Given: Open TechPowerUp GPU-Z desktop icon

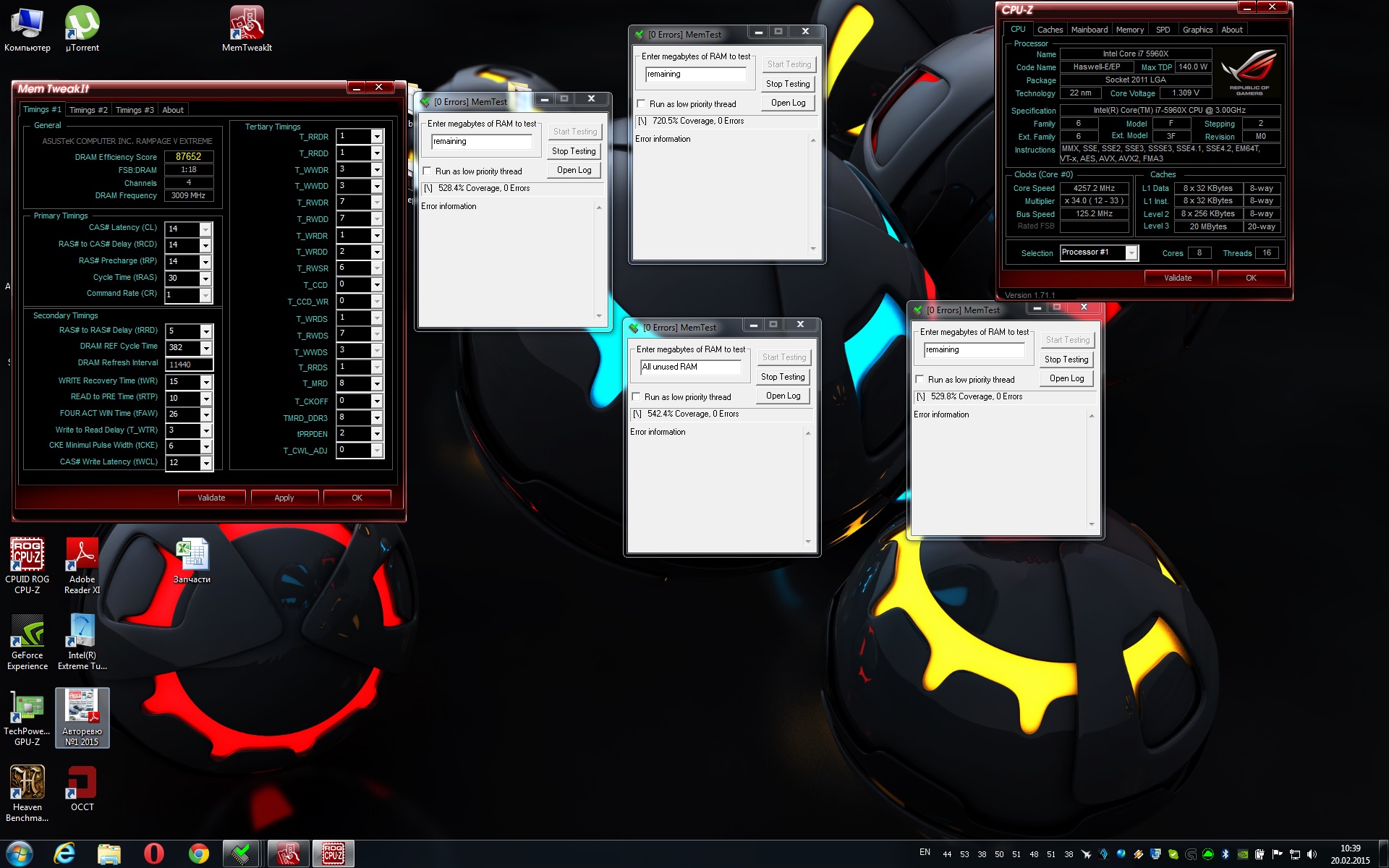Looking at the screenshot, I should [x=27, y=707].
